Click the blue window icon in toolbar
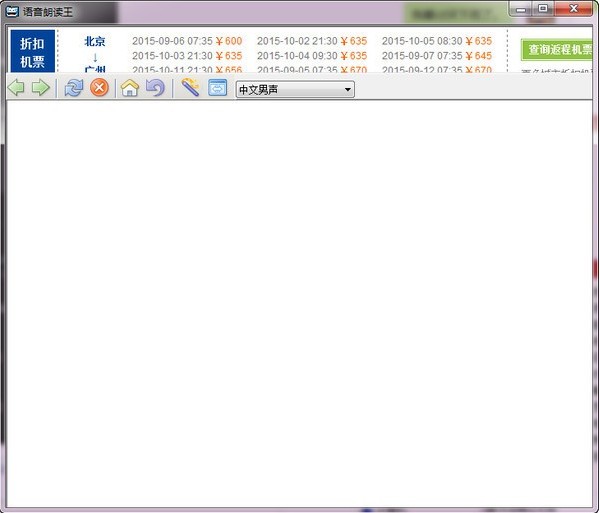This screenshot has width=600, height=513. click(217, 88)
